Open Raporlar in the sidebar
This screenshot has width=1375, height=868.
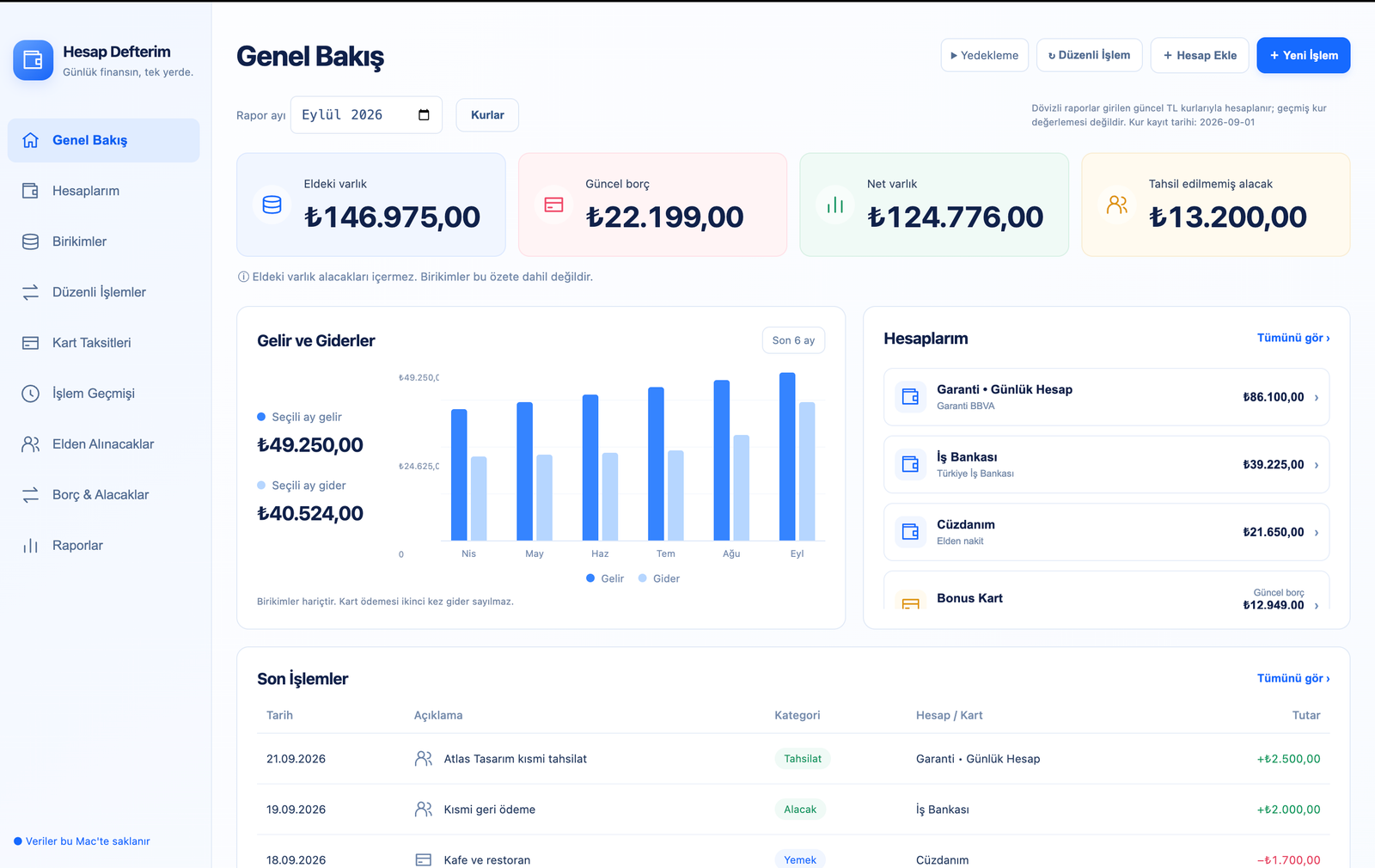pos(104,546)
